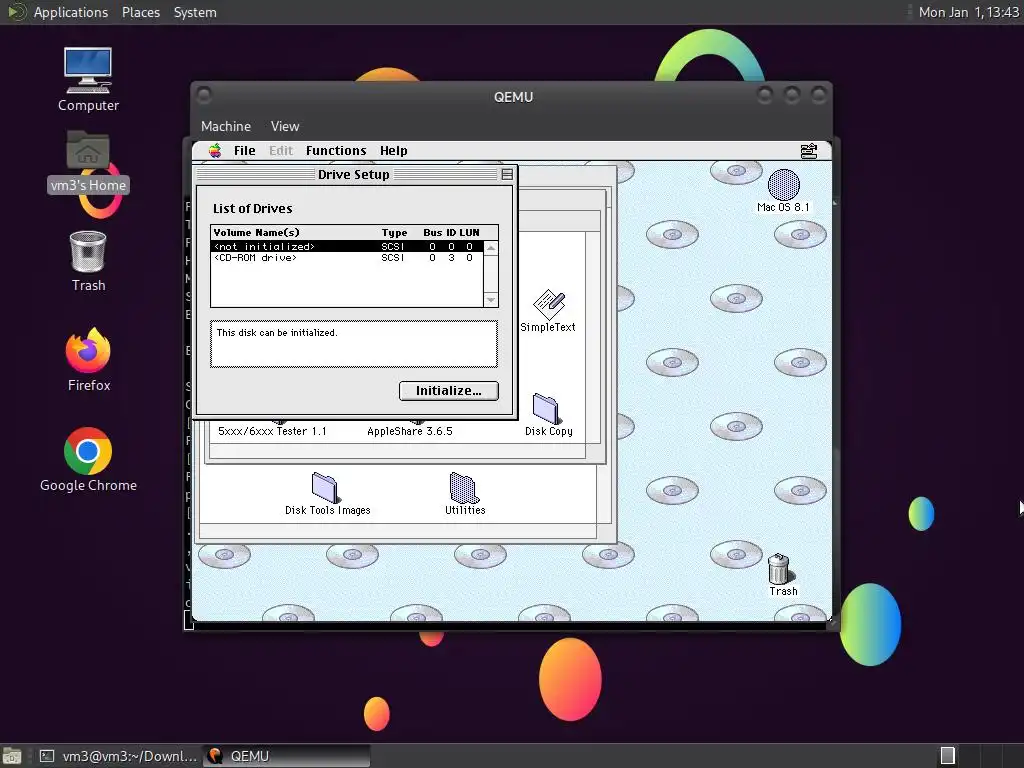This screenshot has height=768, width=1024.
Task: Click the Linux desktop Trash icon
Action: point(88,251)
